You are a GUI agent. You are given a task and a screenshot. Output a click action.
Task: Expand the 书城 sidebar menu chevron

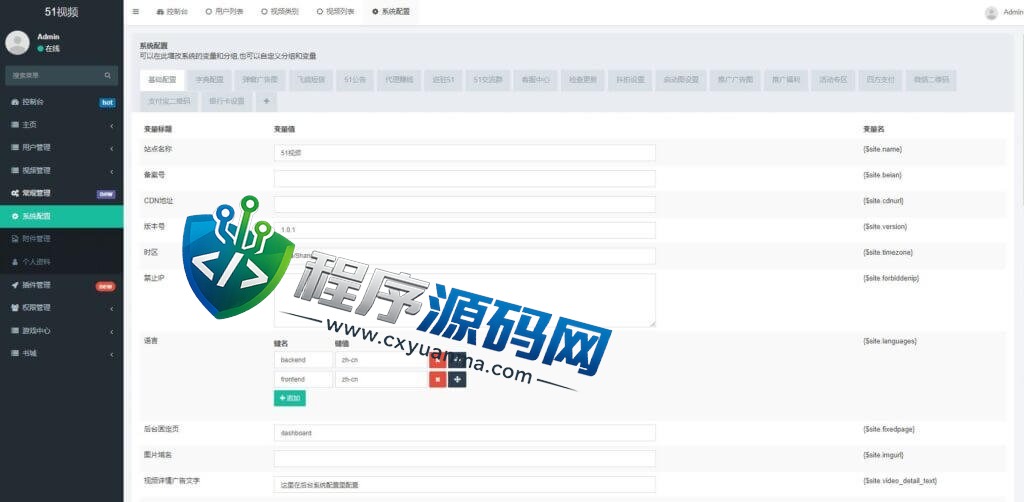112,354
